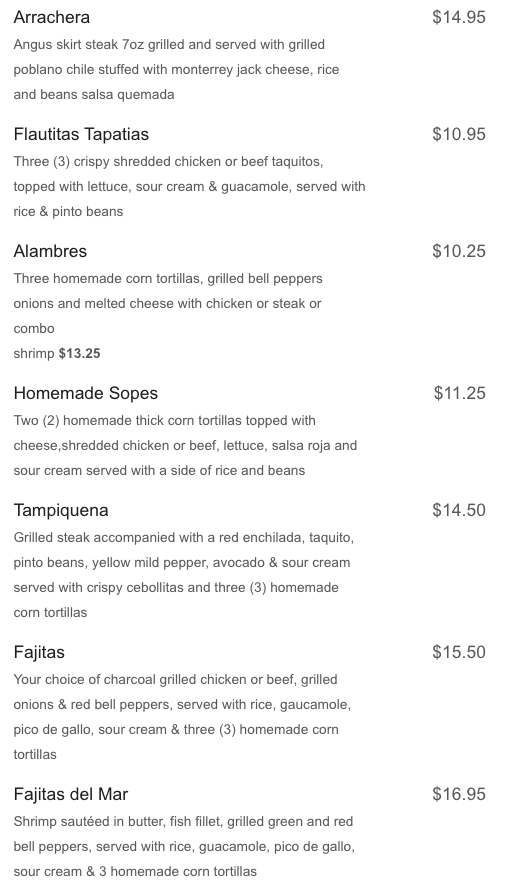Select the Fajitas del Mar heading
The width and height of the screenshot is (514, 886).
click(71, 794)
